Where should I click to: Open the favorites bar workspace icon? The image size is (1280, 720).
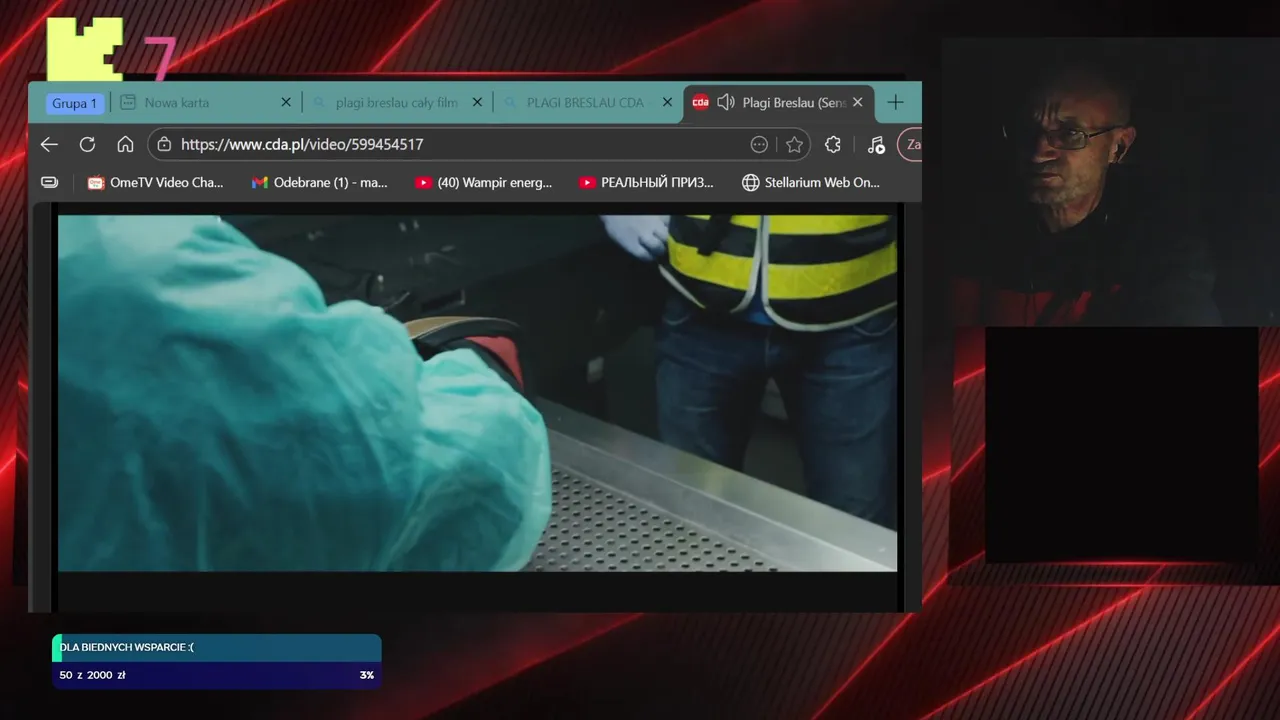[49, 182]
